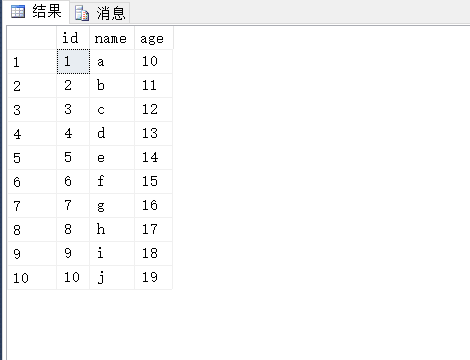Click name cell 'g'
This screenshot has height=360, width=470.
pos(112,206)
